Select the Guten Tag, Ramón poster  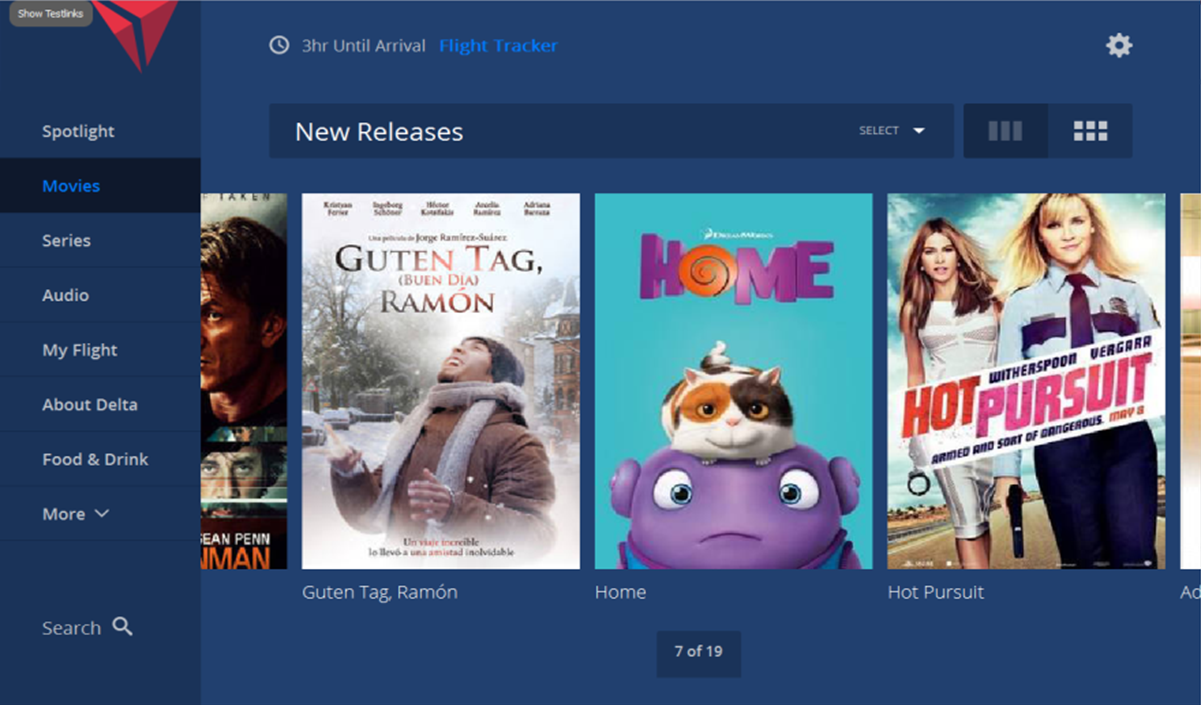[x=441, y=381]
